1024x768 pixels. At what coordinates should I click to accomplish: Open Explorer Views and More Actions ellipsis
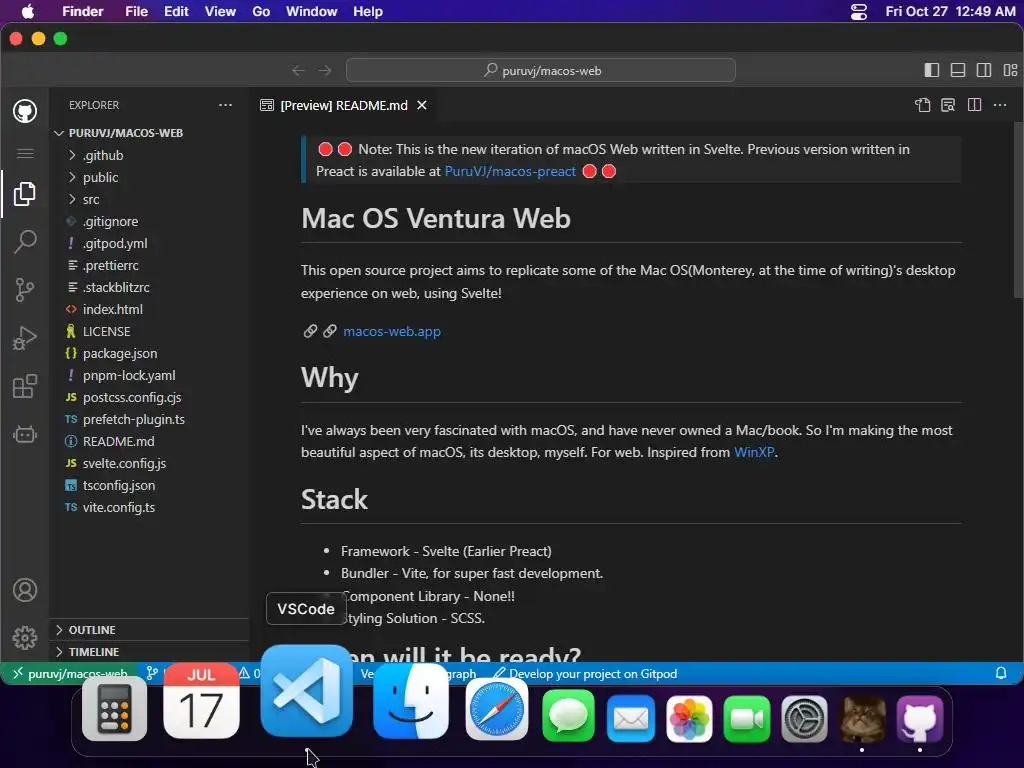pyautogui.click(x=225, y=105)
